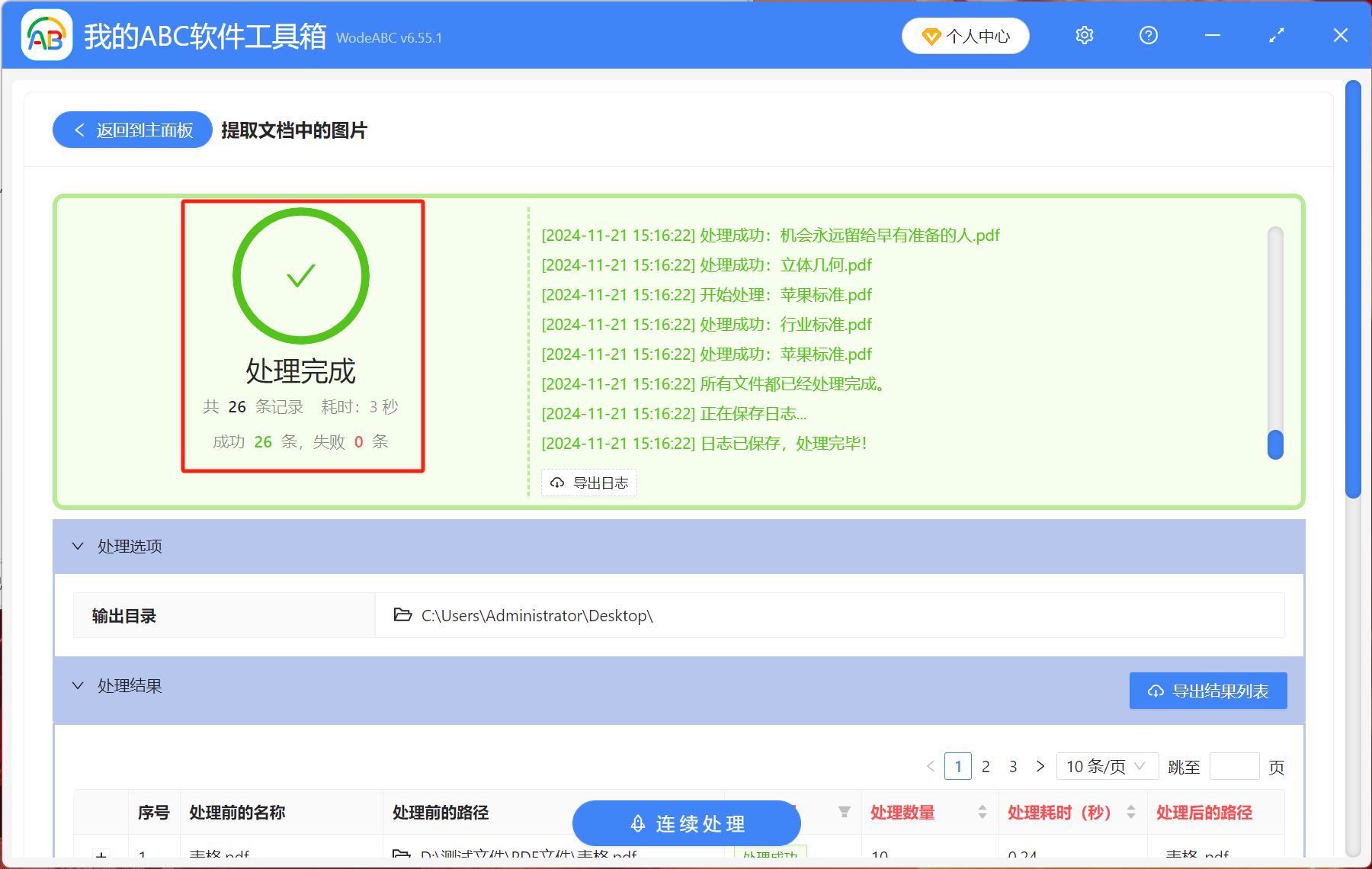Go to page 2 of the results

point(986,766)
